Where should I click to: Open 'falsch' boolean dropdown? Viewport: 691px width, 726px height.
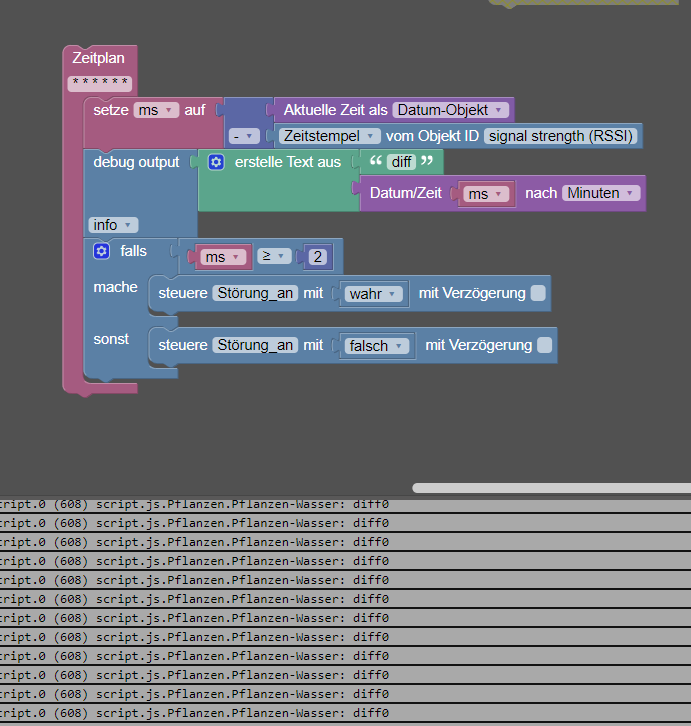coord(377,346)
